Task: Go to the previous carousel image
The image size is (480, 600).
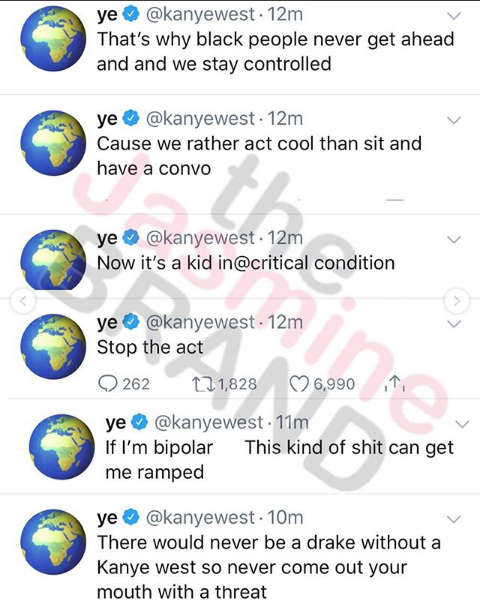Action: (x=23, y=301)
